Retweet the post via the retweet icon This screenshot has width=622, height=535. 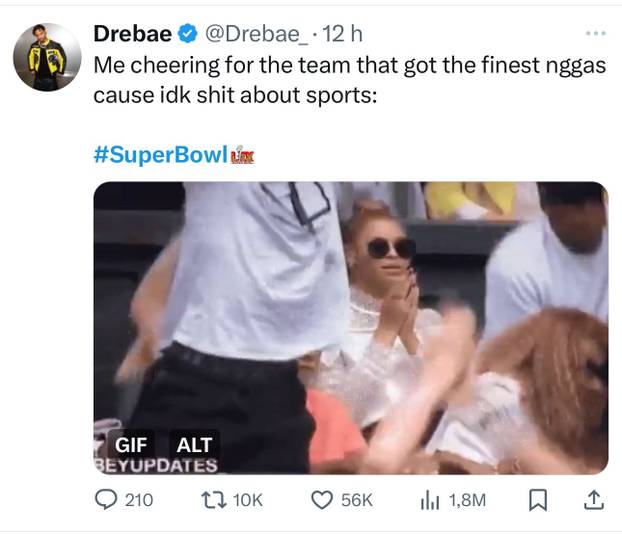214,500
